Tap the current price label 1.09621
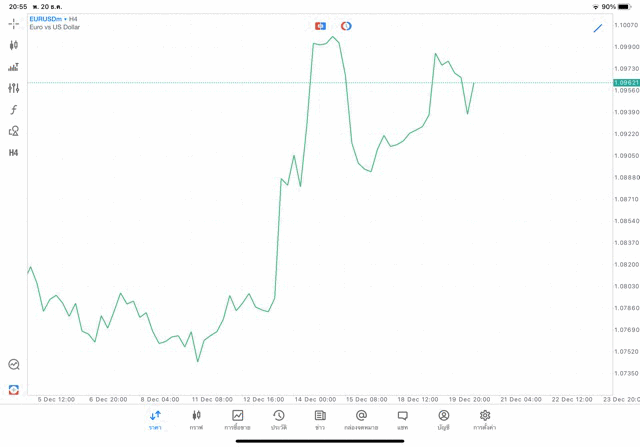Screen dimensions: 640x447 coord(627,83)
